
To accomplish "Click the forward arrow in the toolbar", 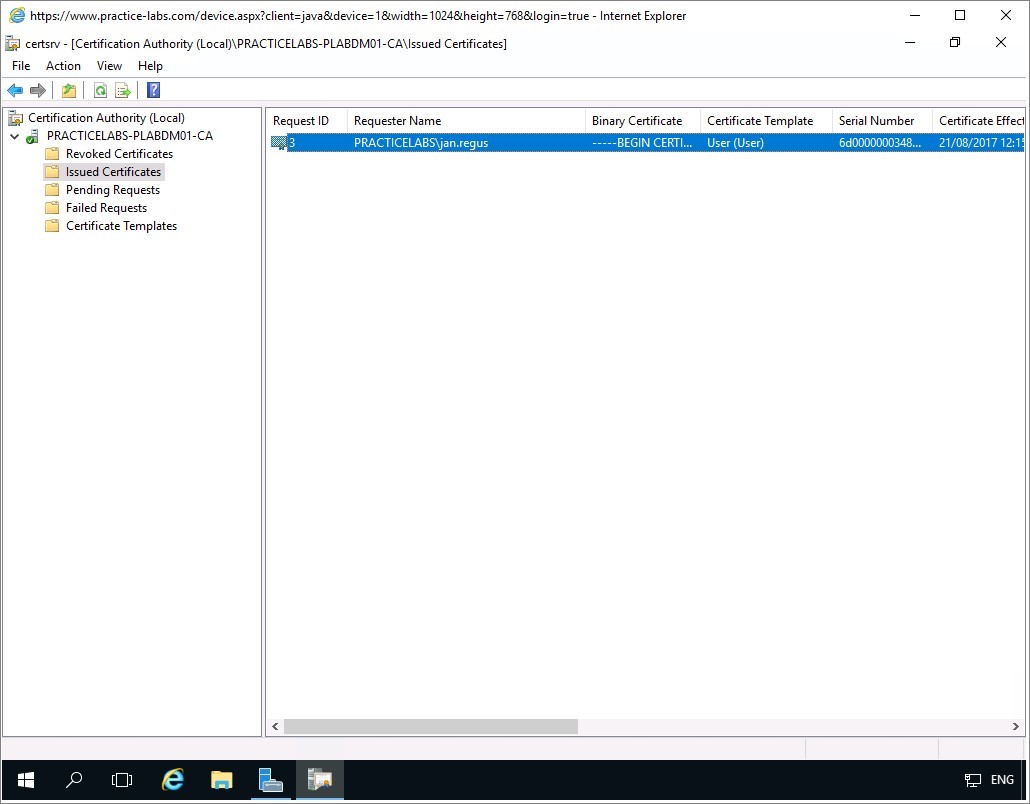I will [38, 91].
